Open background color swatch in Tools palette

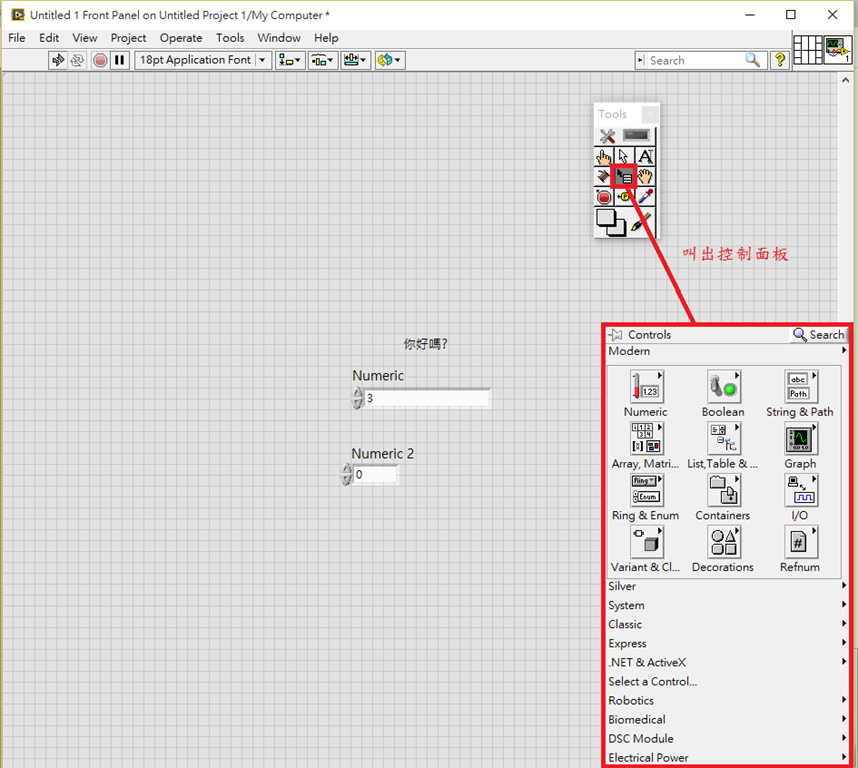tap(617, 229)
